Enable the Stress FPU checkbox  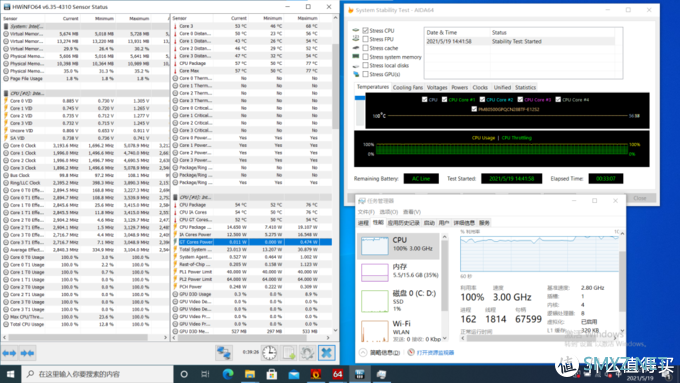(x=366, y=39)
